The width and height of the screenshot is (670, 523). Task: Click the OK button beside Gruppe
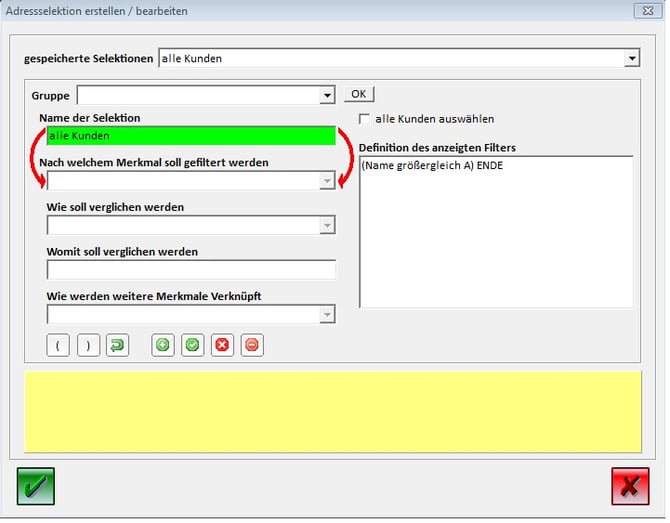pos(359,94)
